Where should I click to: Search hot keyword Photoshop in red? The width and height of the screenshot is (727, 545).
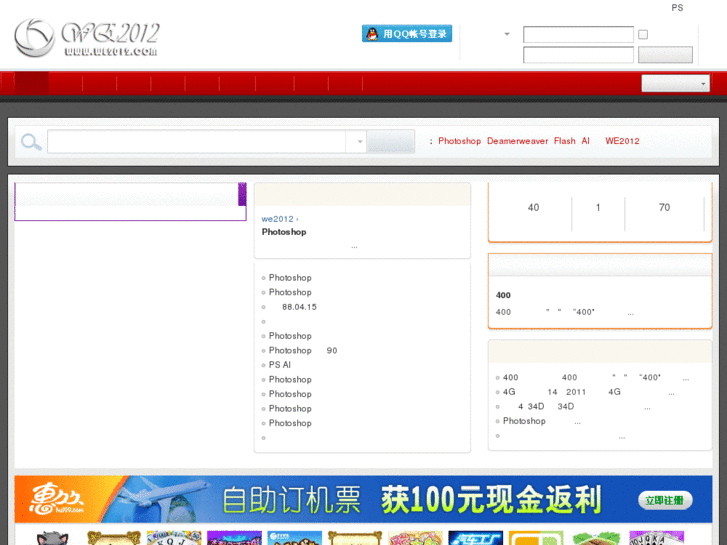[x=459, y=141]
